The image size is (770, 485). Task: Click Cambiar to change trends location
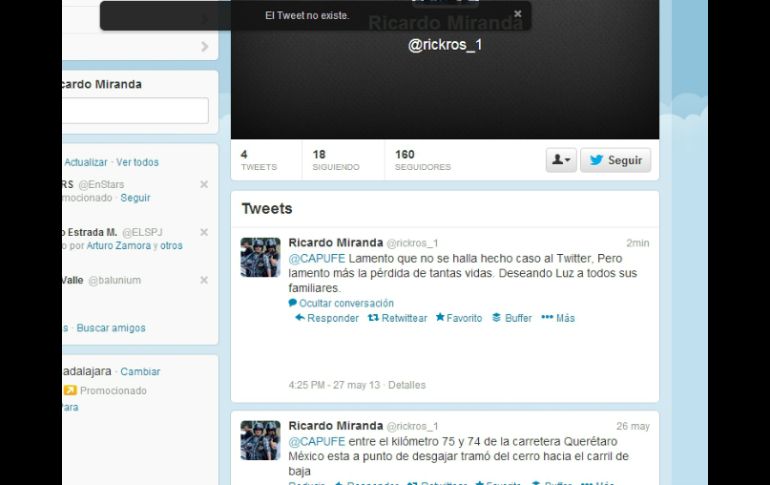click(140, 372)
